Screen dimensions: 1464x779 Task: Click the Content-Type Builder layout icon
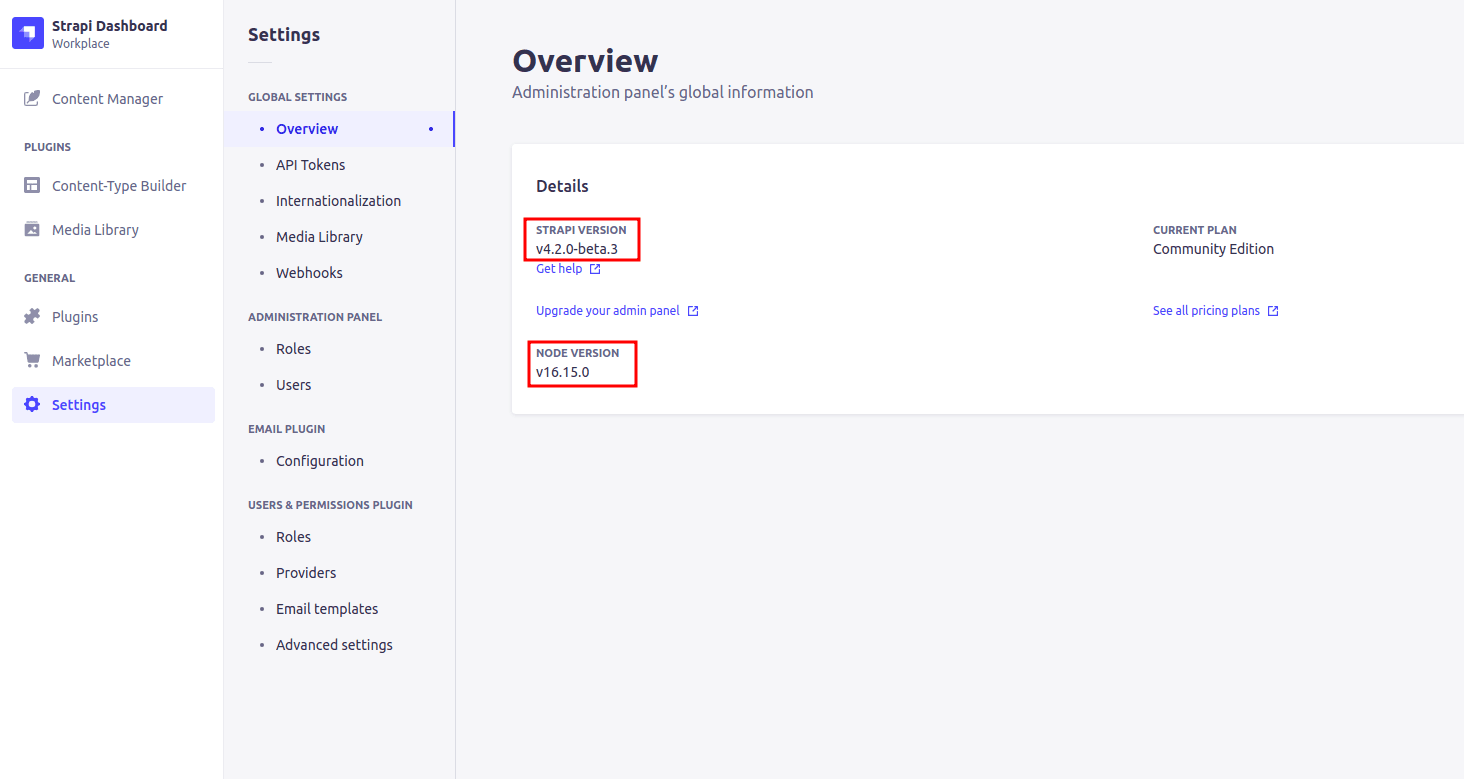[x=32, y=185]
